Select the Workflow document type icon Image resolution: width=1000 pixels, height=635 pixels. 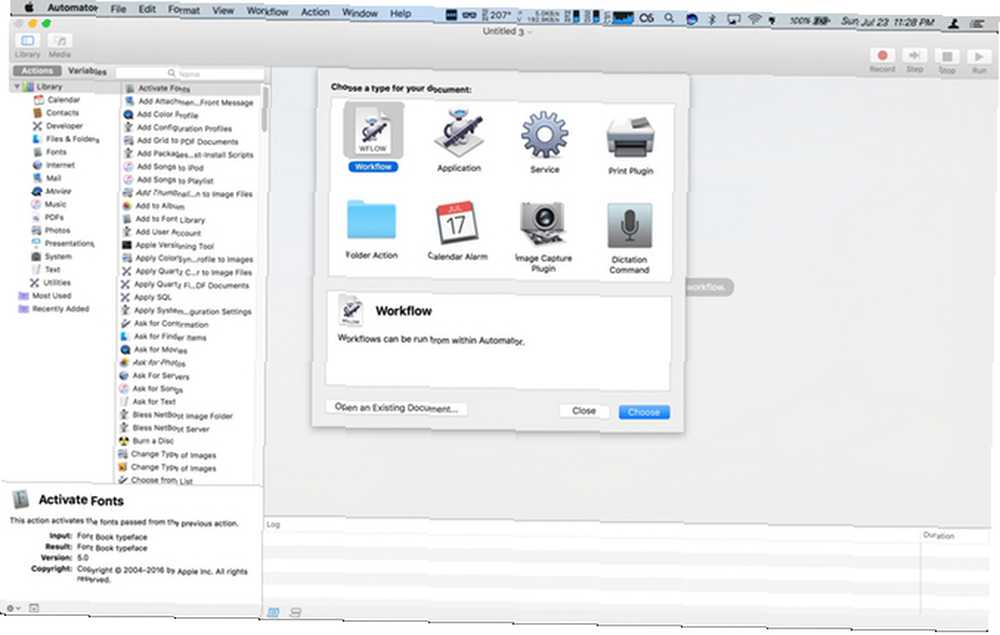374,129
